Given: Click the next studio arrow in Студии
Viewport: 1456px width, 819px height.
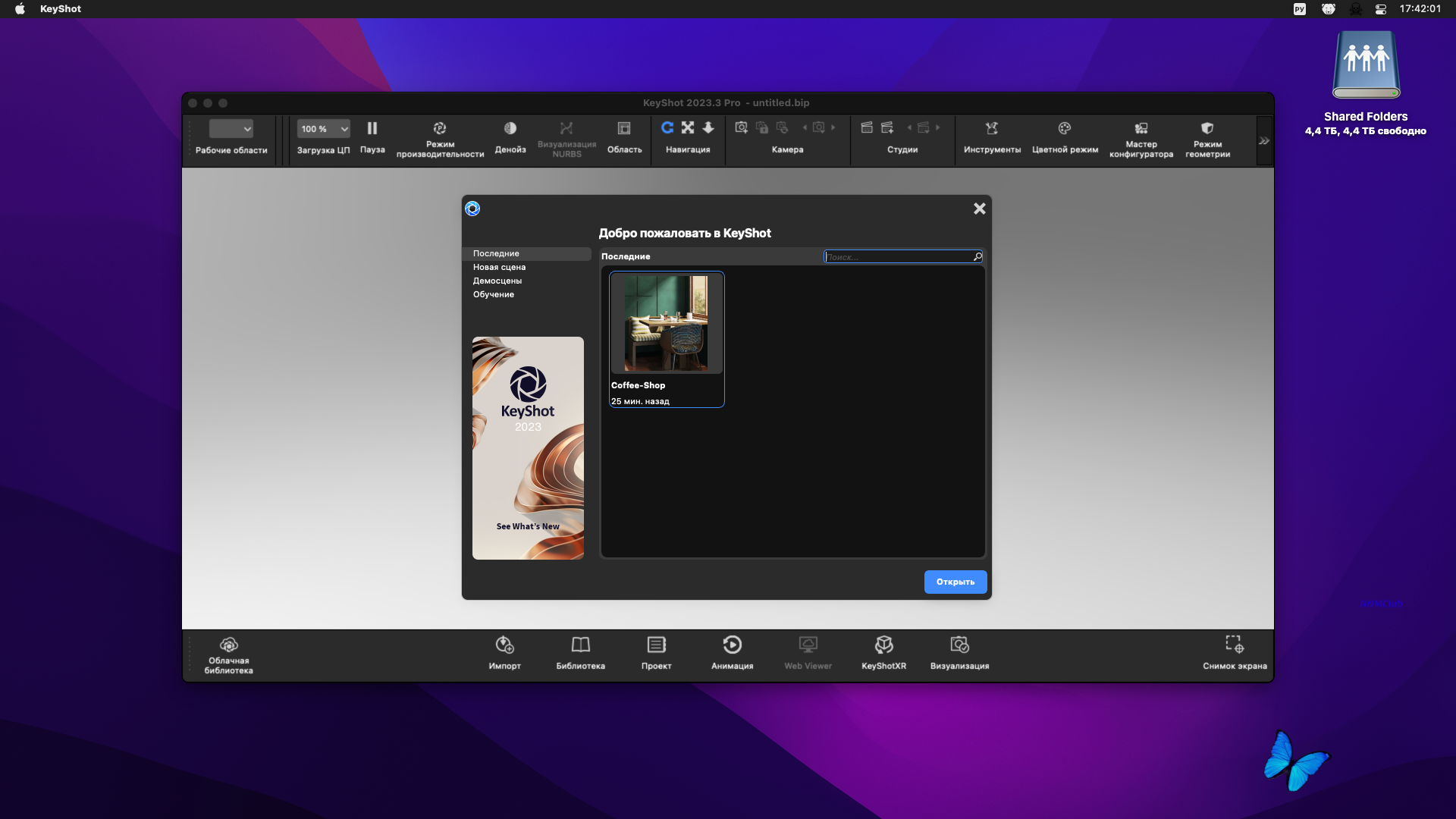Looking at the screenshot, I should click(937, 127).
